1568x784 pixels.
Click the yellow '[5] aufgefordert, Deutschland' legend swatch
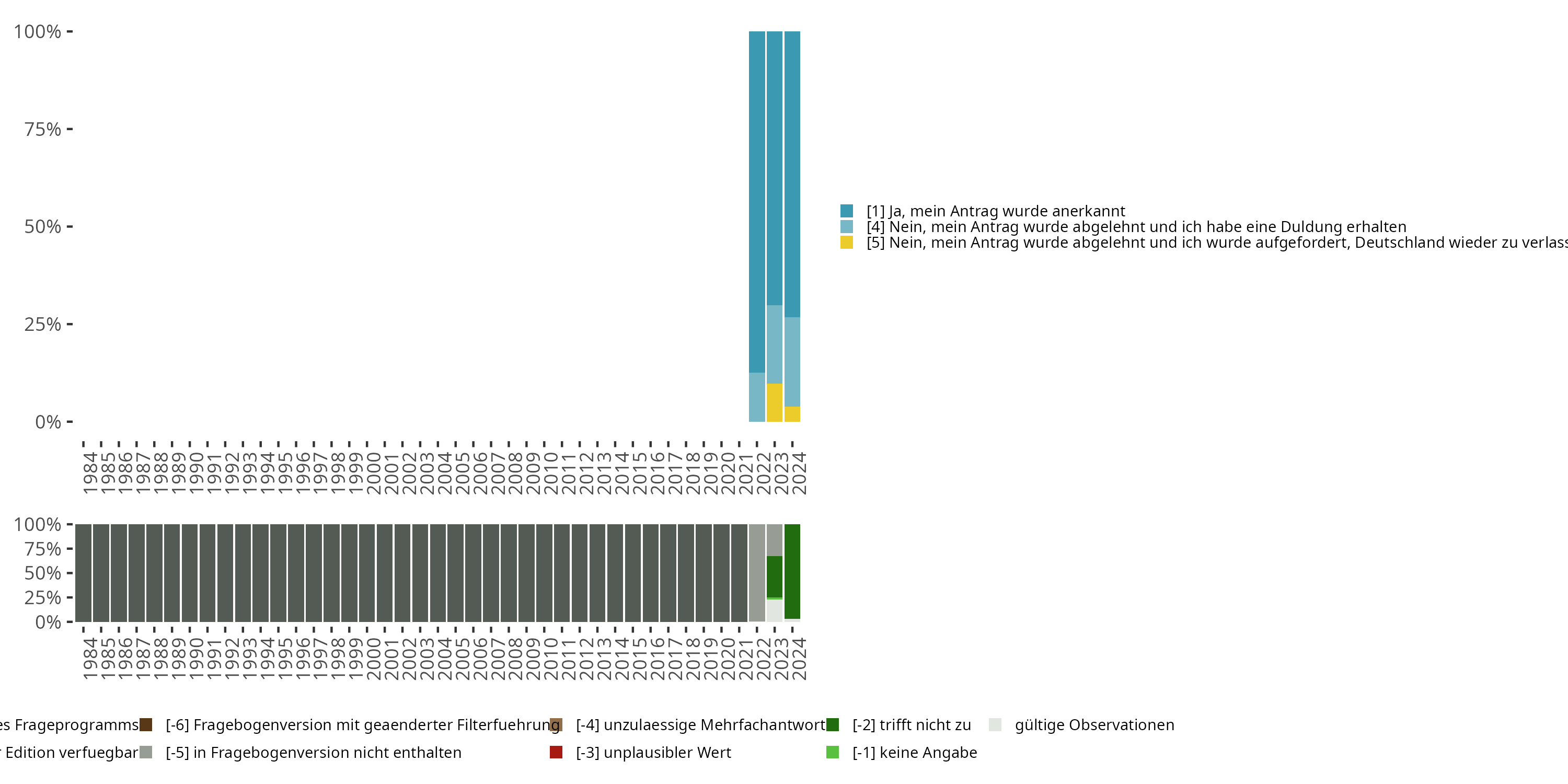pyautogui.click(x=846, y=243)
